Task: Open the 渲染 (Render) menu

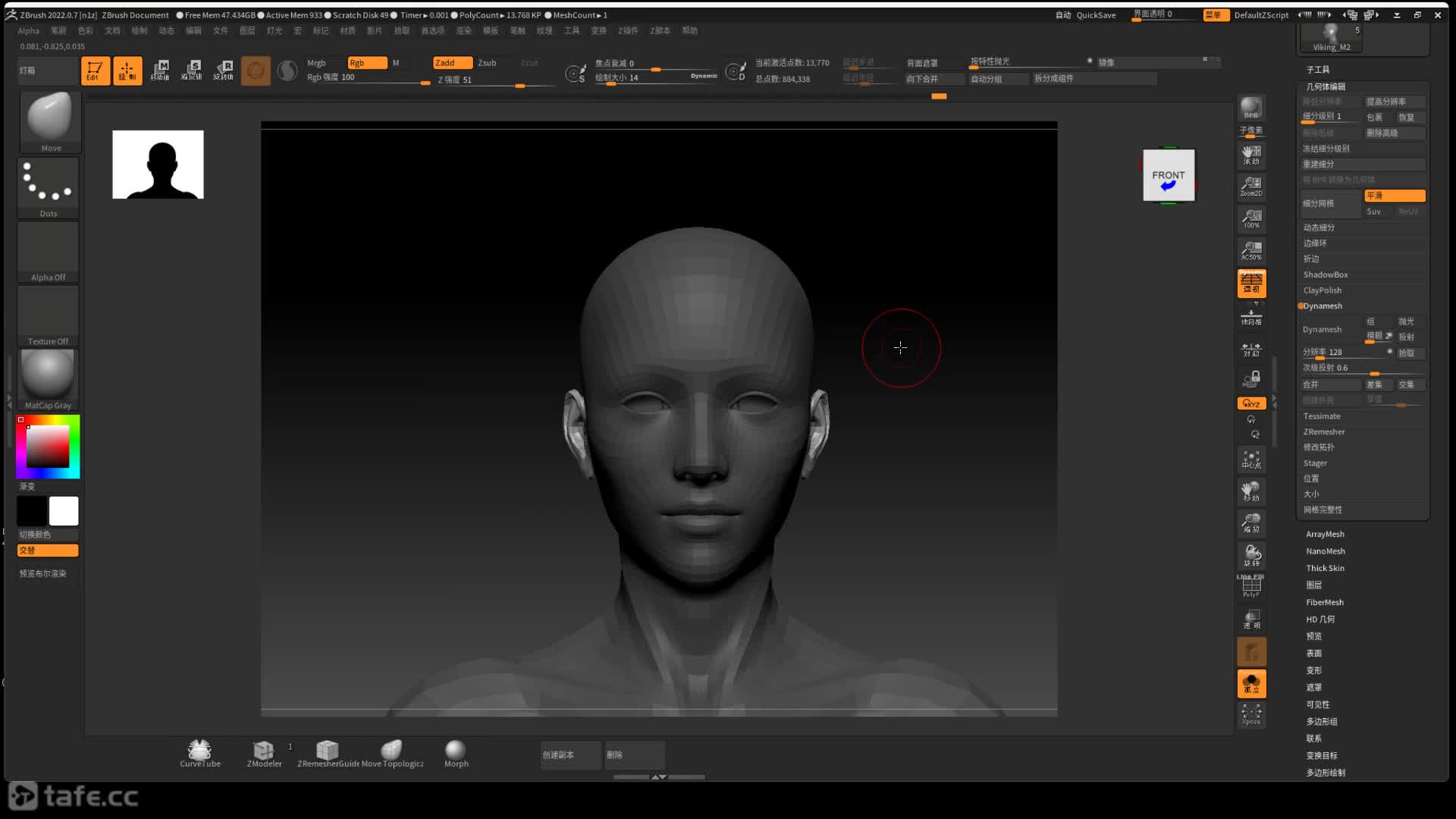Action: pos(463,31)
